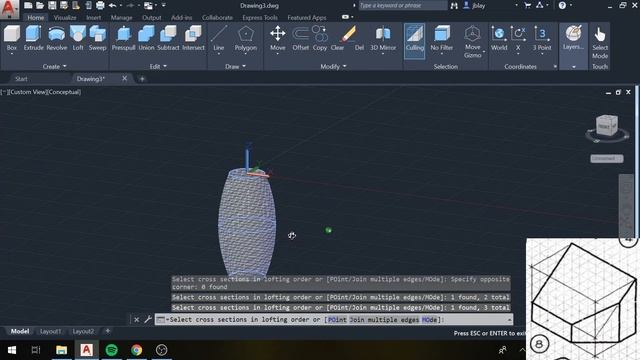Click the Plot printer icon
This screenshot has height=360, width=640.
(100, 5)
